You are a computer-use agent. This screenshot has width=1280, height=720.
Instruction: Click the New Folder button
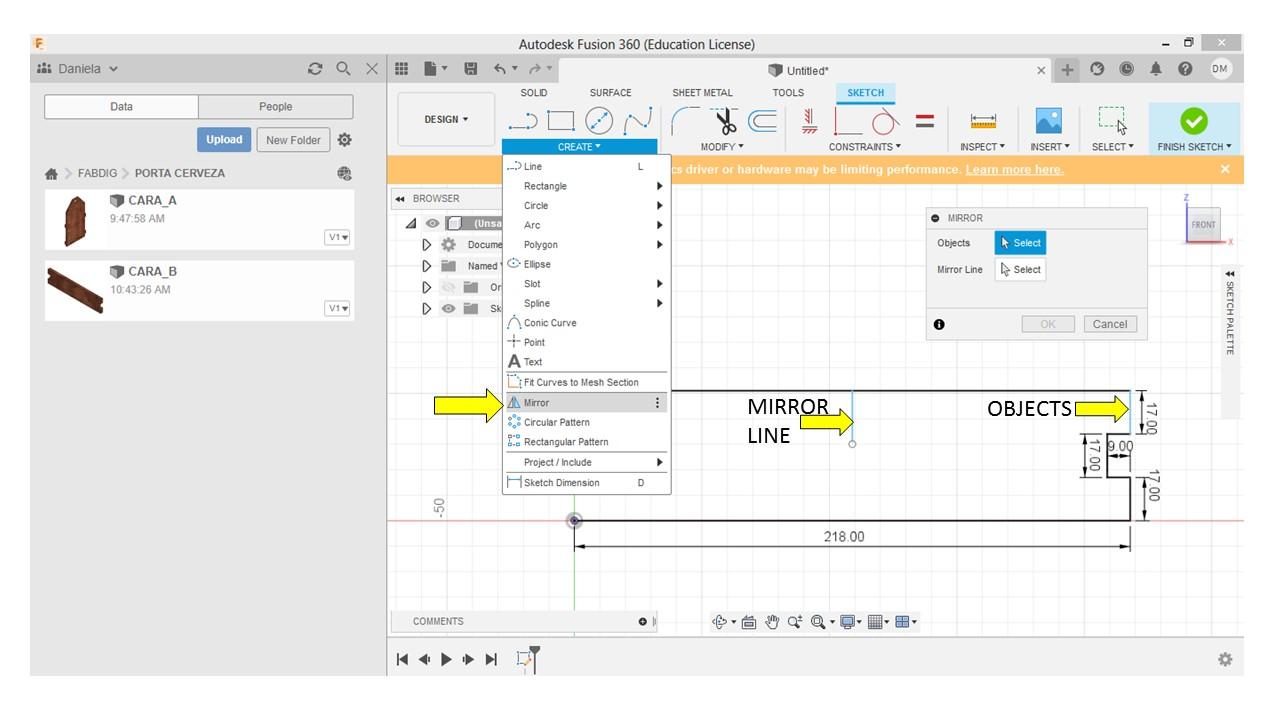(293, 140)
